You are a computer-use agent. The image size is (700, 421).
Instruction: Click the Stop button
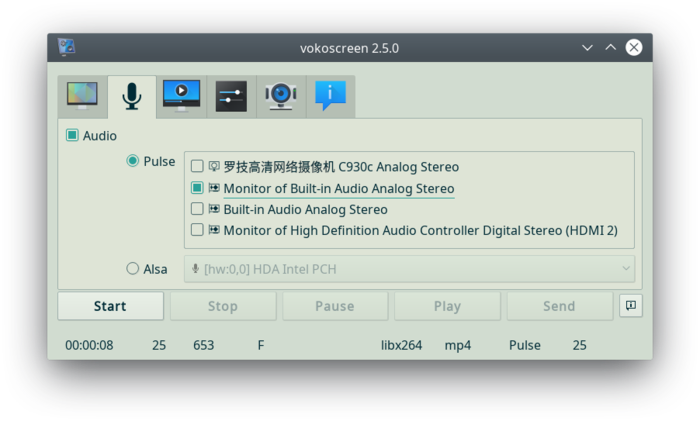coord(223,306)
